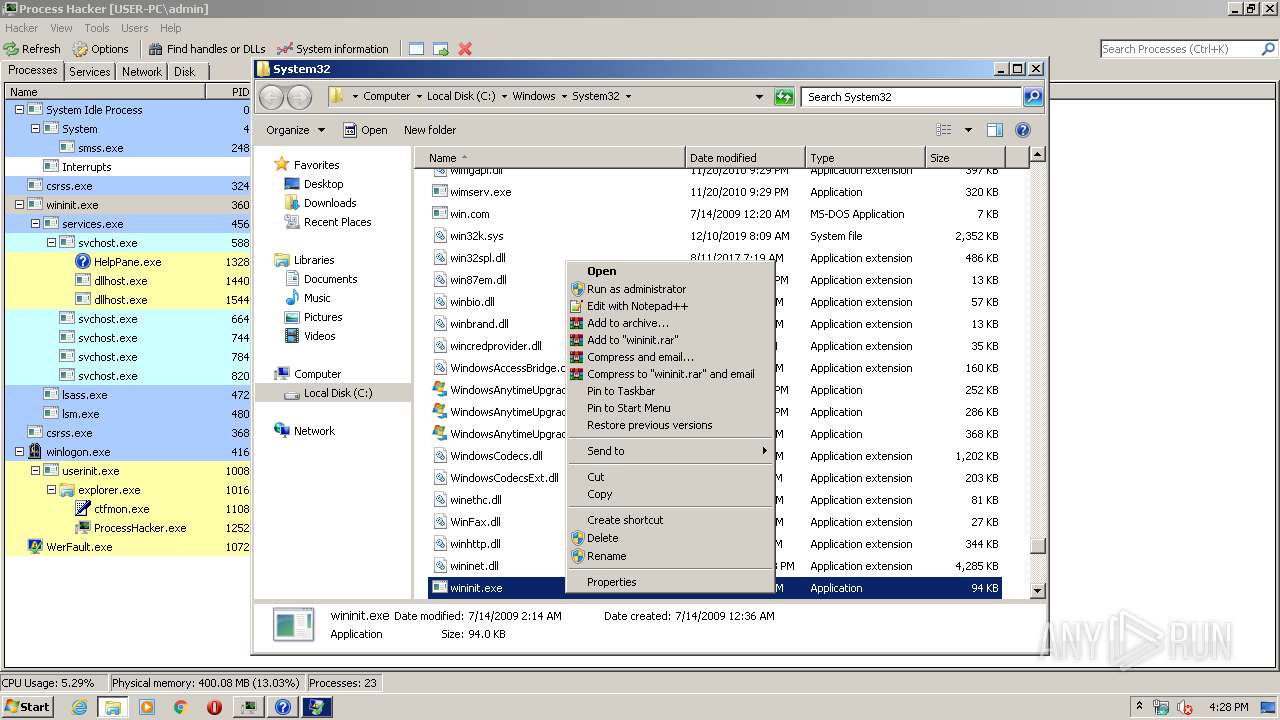Click the media player taskbar icon
Screen dimensions: 1280x720
(x=147, y=707)
